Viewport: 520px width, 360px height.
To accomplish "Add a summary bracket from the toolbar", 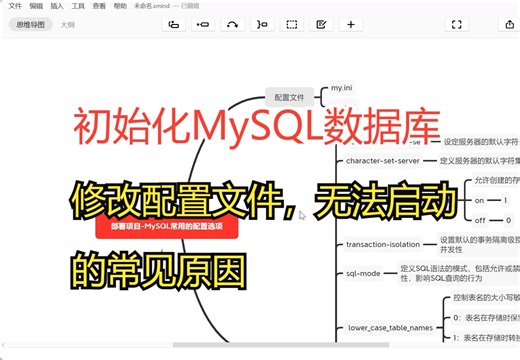I will pyautogui.click(x=262, y=25).
